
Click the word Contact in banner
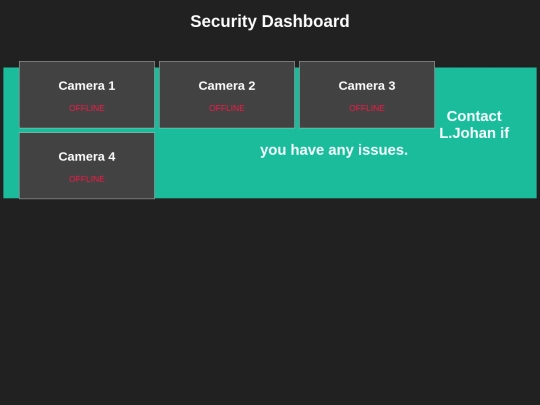pos(474,116)
